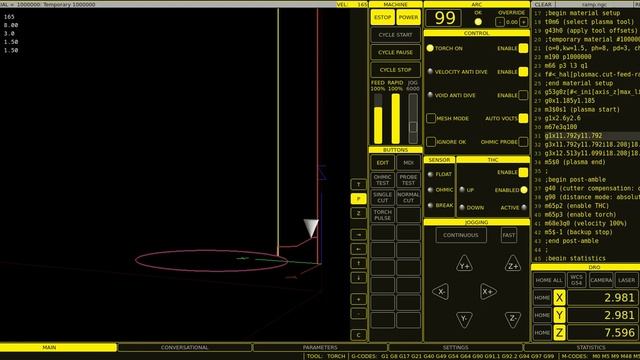Switch preview to Z view
This screenshot has width=640, height=360.
pos(358,213)
